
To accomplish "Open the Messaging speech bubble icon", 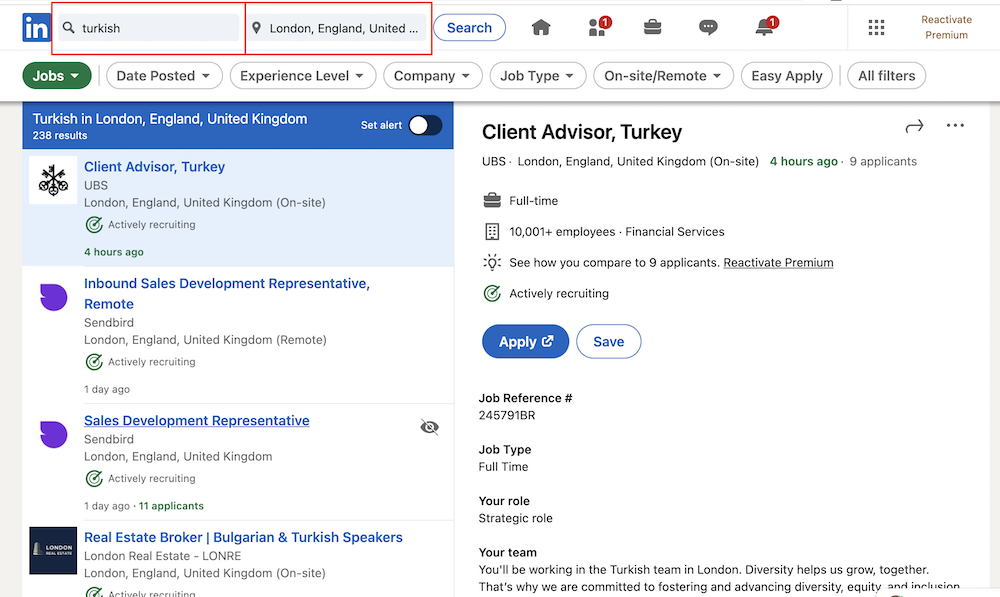I will (708, 27).
